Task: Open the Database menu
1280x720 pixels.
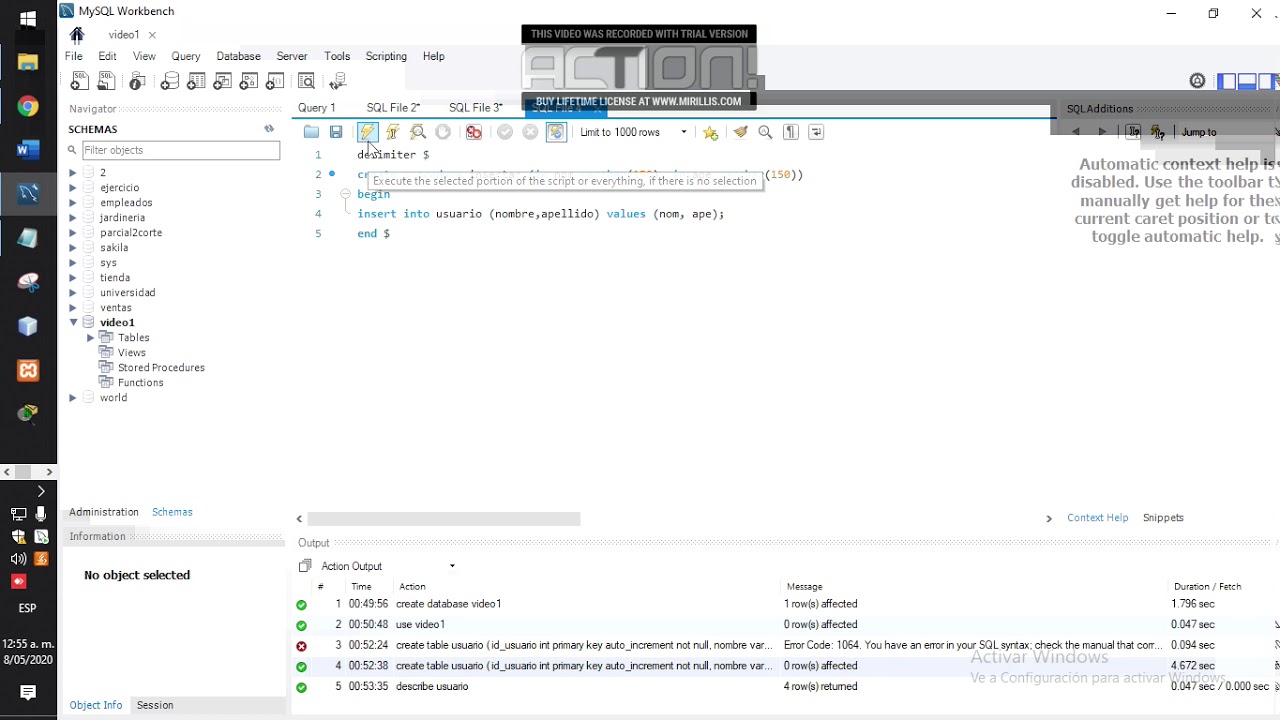Action: [238, 56]
